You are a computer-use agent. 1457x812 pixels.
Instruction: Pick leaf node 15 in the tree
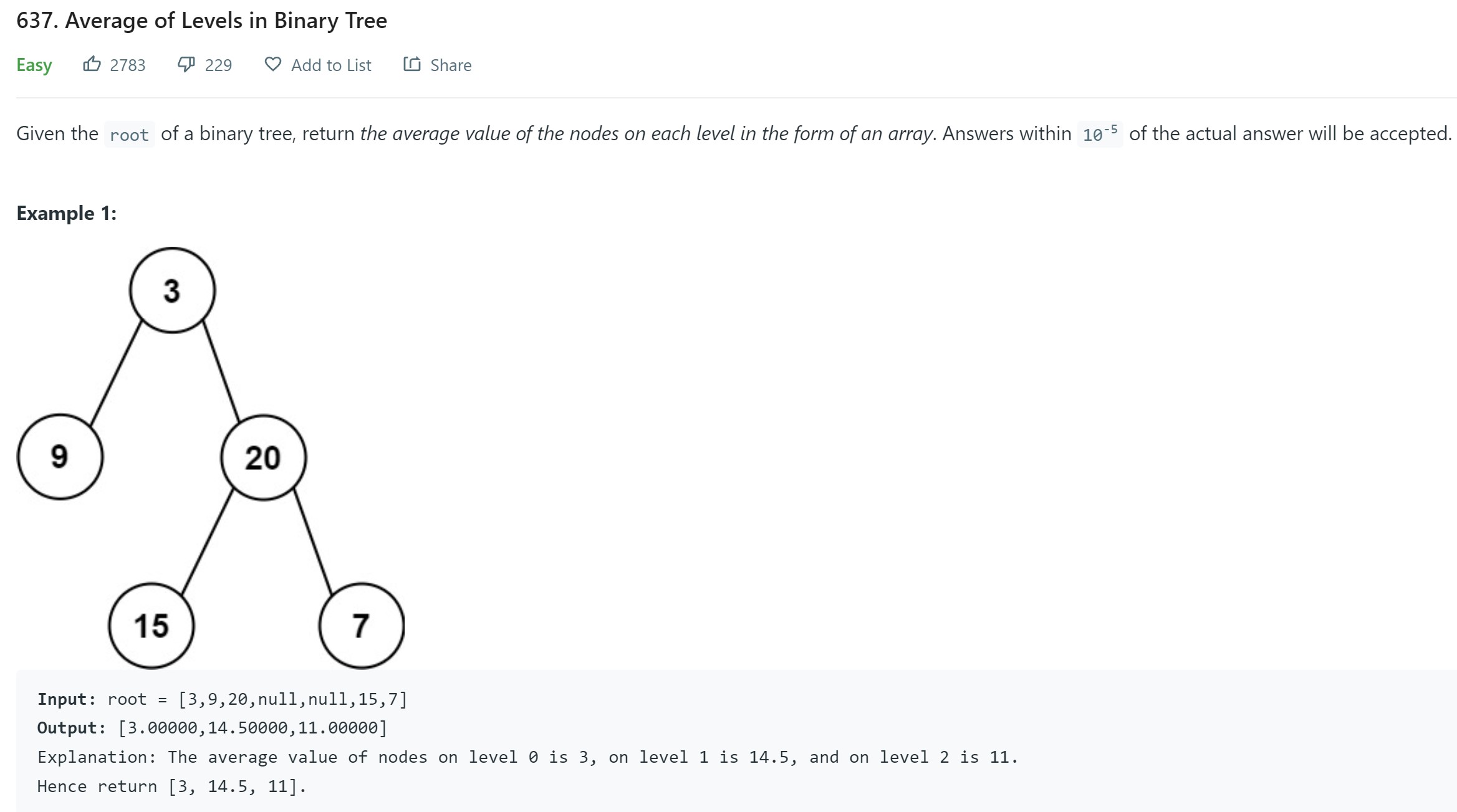[151, 626]
